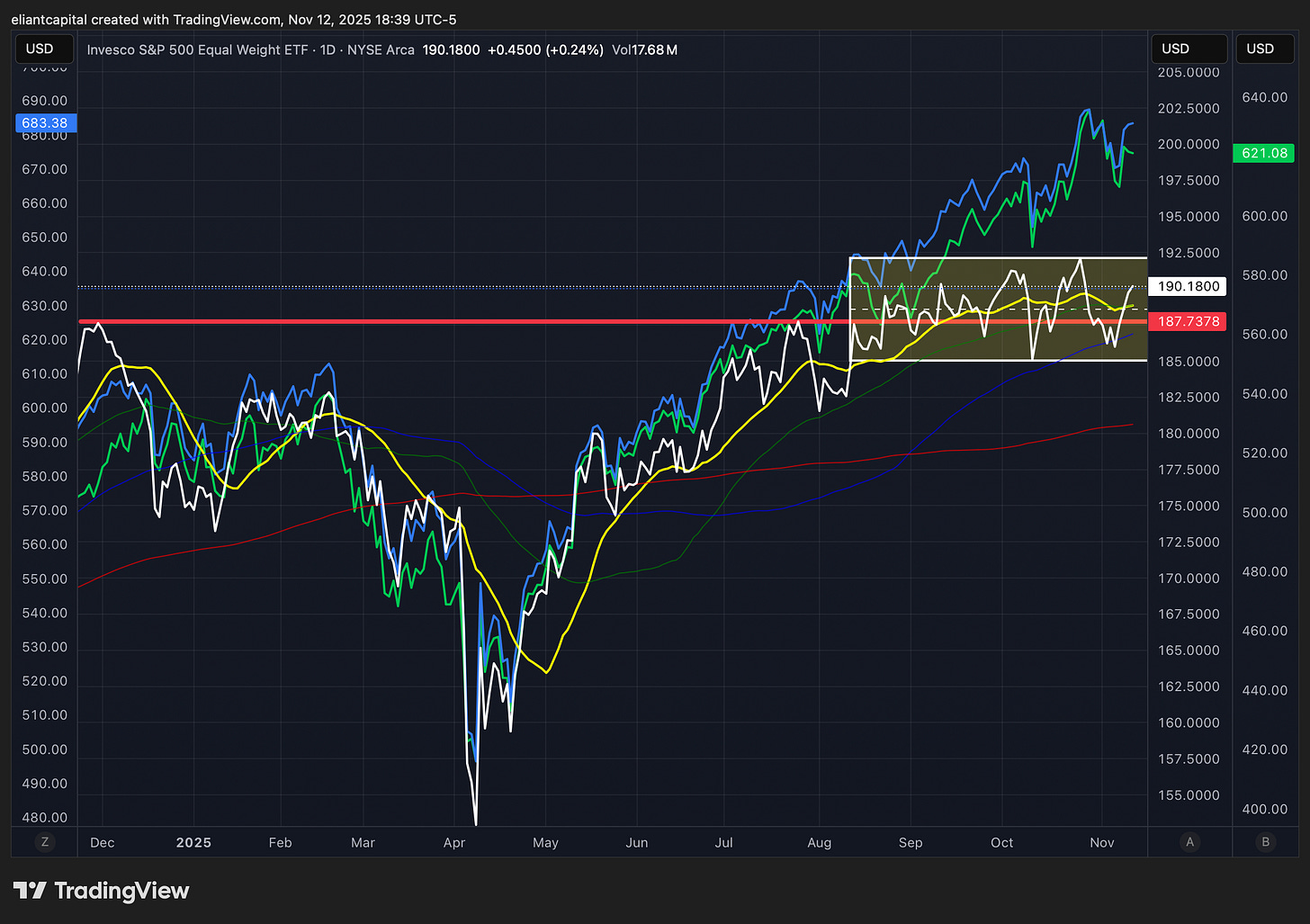The height and width of the screenshot is (924, 1310).
Task: Click the Jun label on time axis
Action: click(x=636, y=843)
